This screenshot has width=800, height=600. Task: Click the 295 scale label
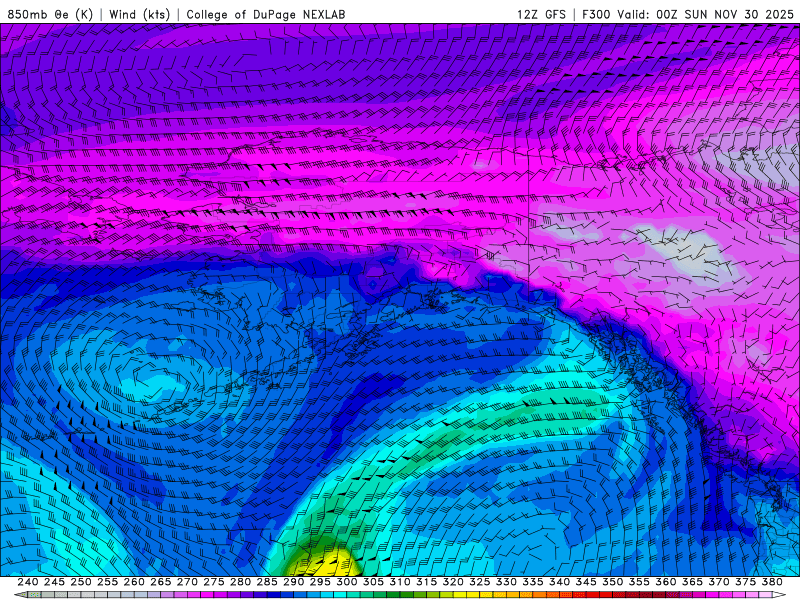[320, 582]
